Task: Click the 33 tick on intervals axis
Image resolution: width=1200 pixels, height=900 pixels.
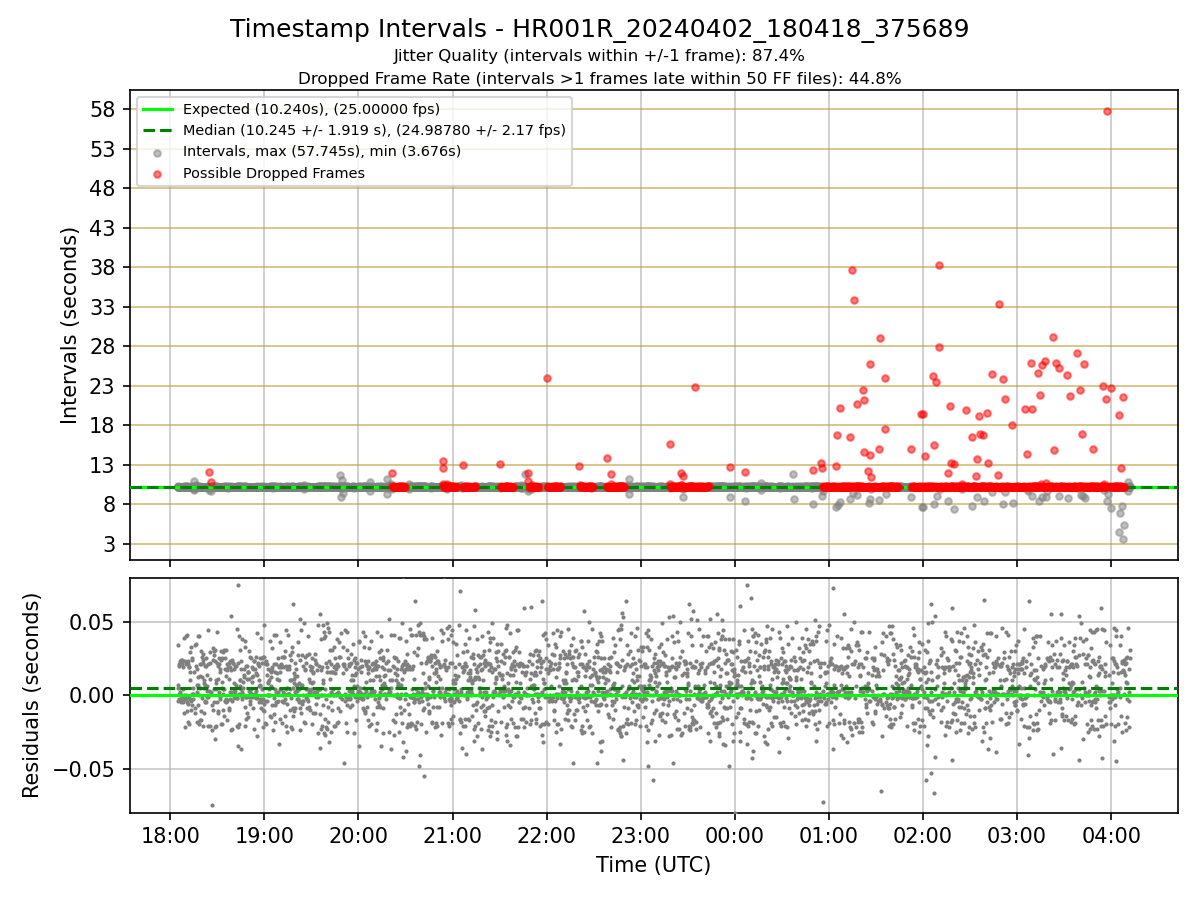Action: tap(104, 307)
